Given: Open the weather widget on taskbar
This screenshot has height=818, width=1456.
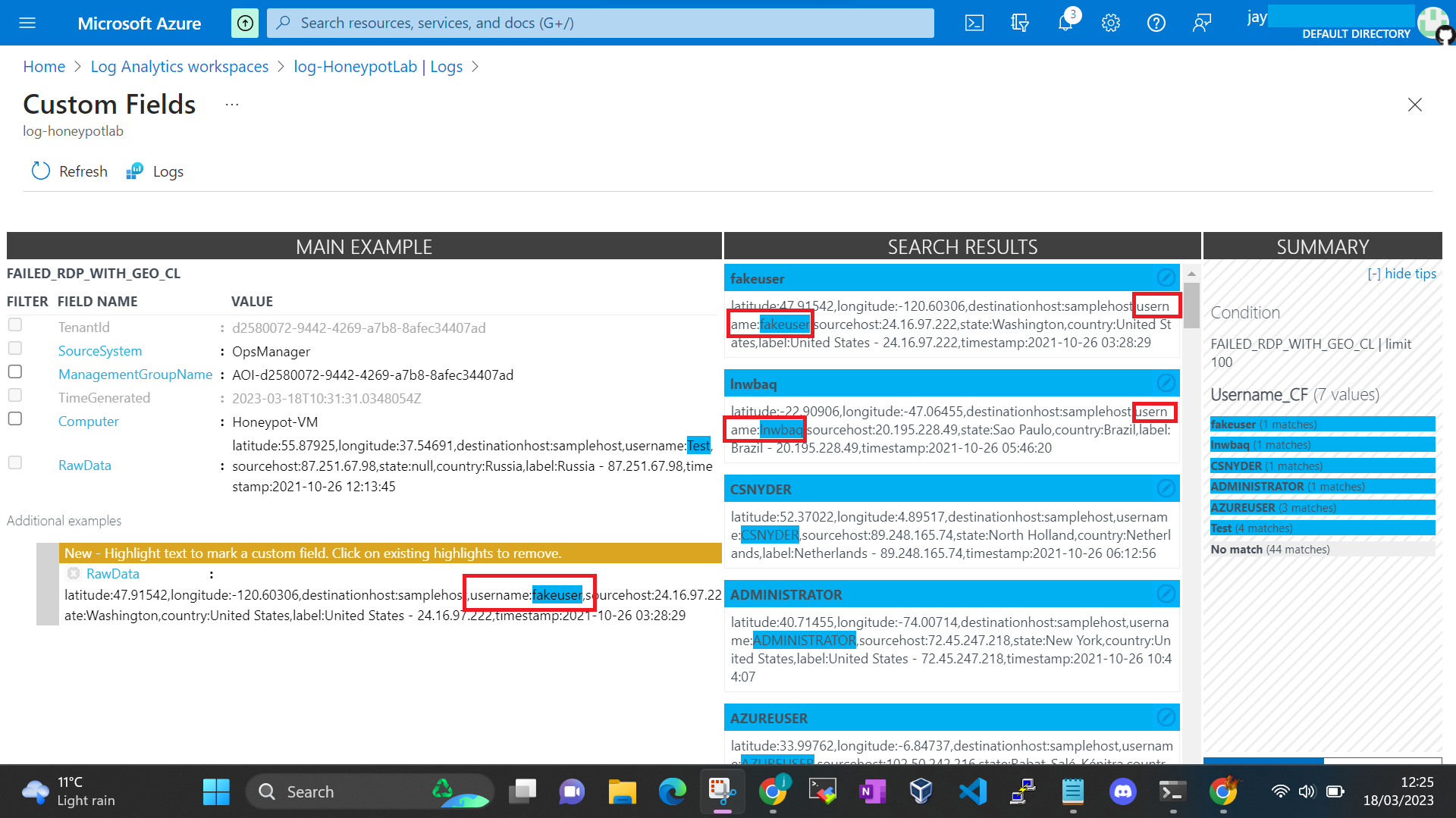Looking at the screenshot, I should pyautogui.click(x=70, y=791).
